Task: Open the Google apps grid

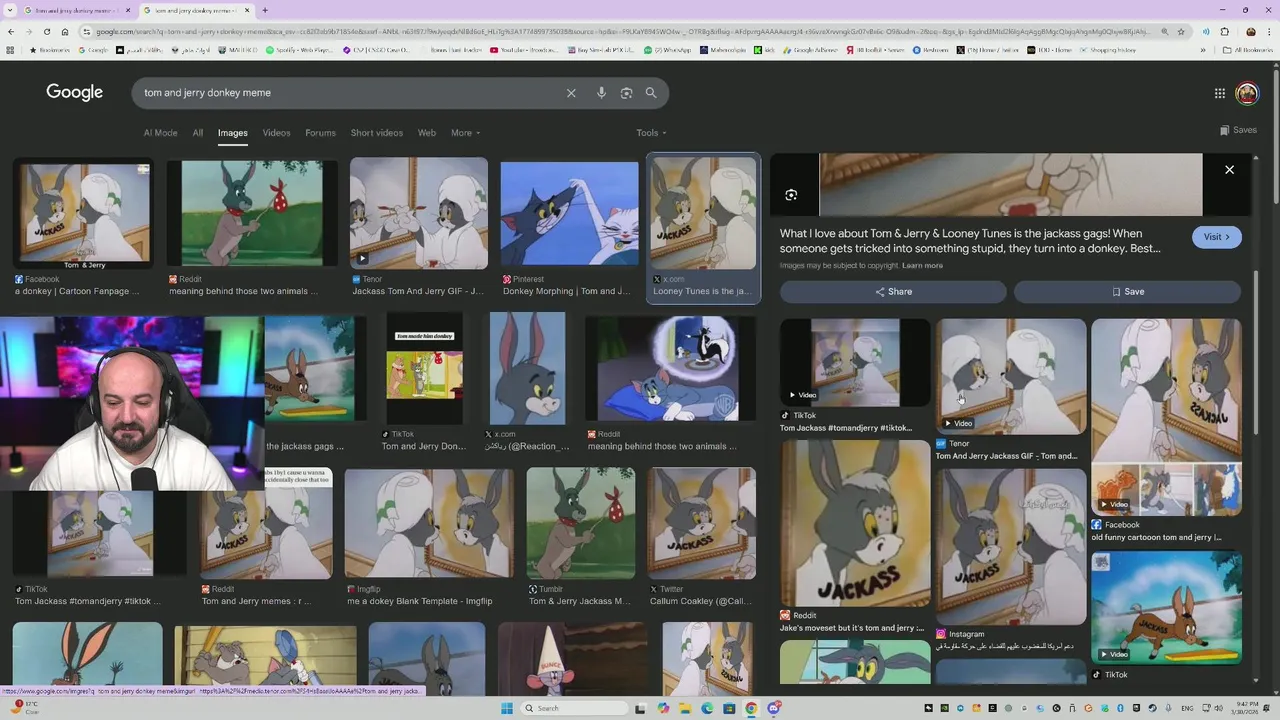Action: (1220, 93)
